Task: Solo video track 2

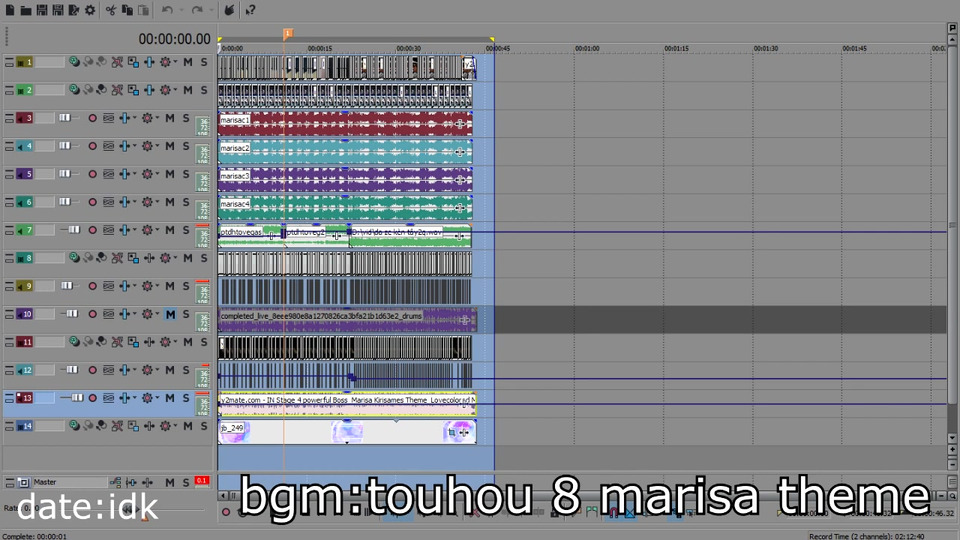Action: 204,90
